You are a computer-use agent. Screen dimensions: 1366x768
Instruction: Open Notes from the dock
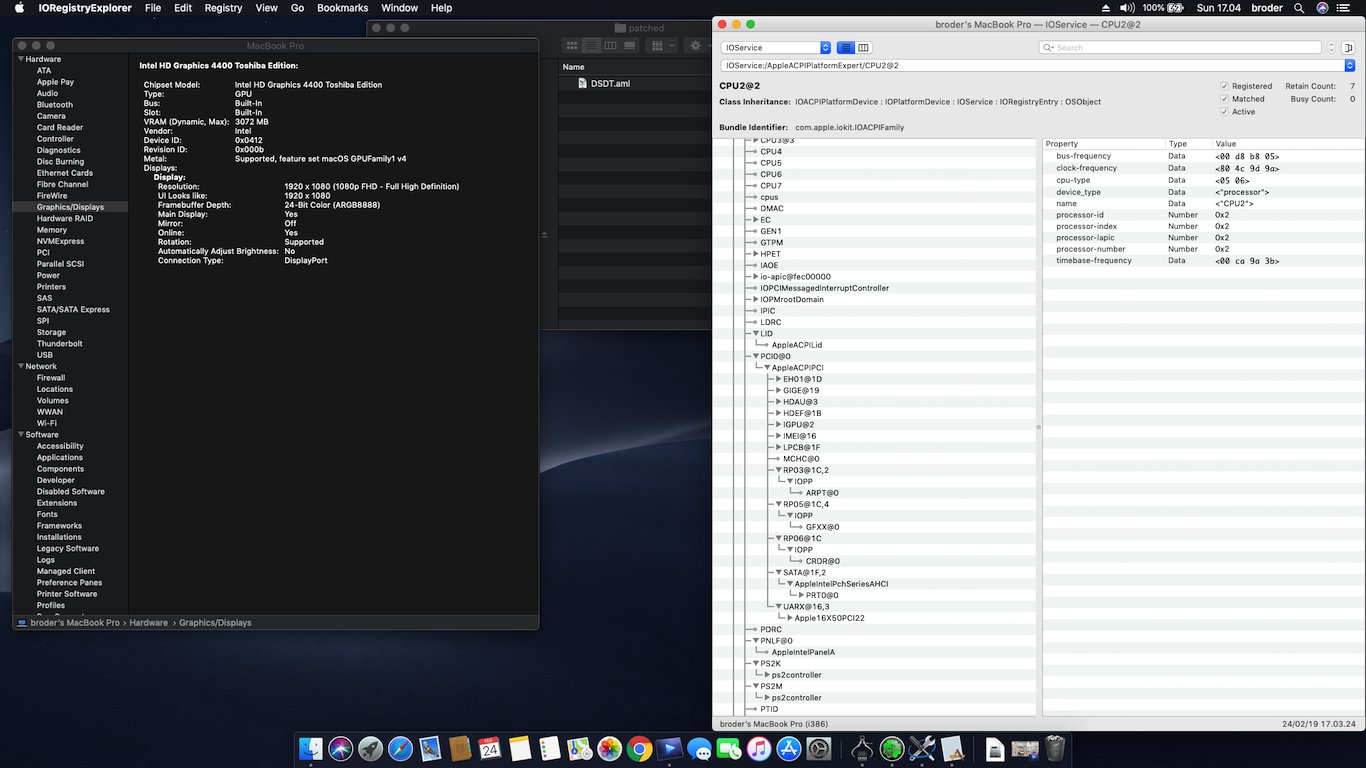point(519,748)
